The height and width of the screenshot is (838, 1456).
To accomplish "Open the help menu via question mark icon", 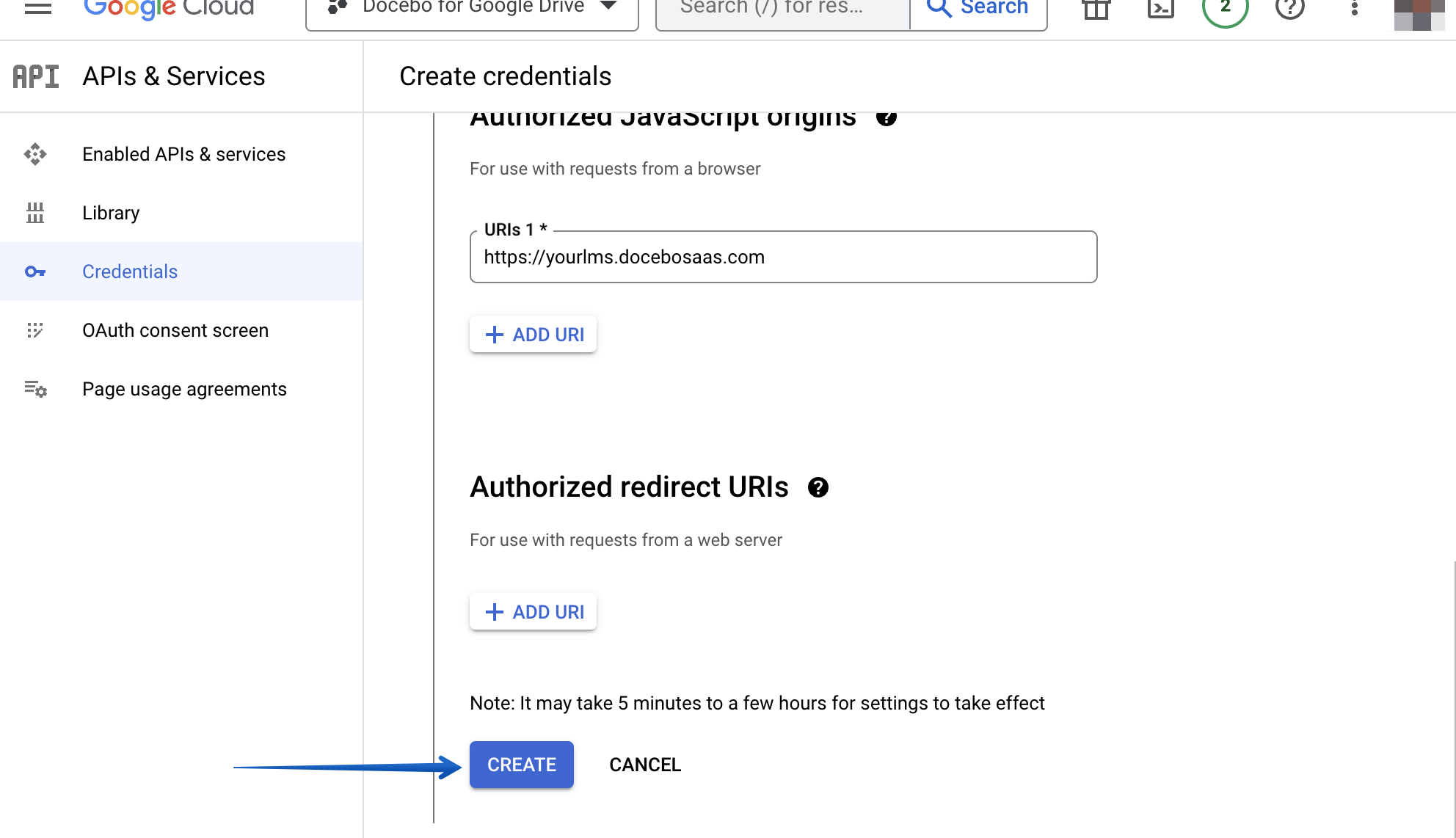I will click(x=1289, y=9).
